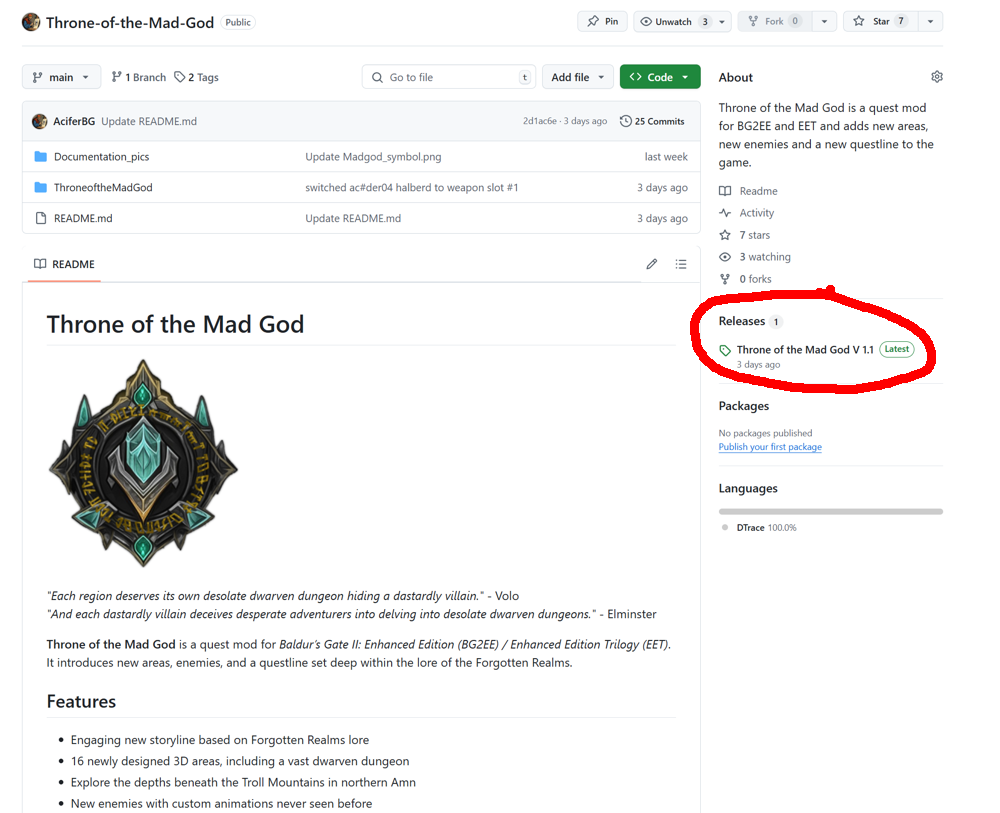The image size is (1000, 813).
Task: View the 25 Commits history
Action: click(x=652, y=121)
